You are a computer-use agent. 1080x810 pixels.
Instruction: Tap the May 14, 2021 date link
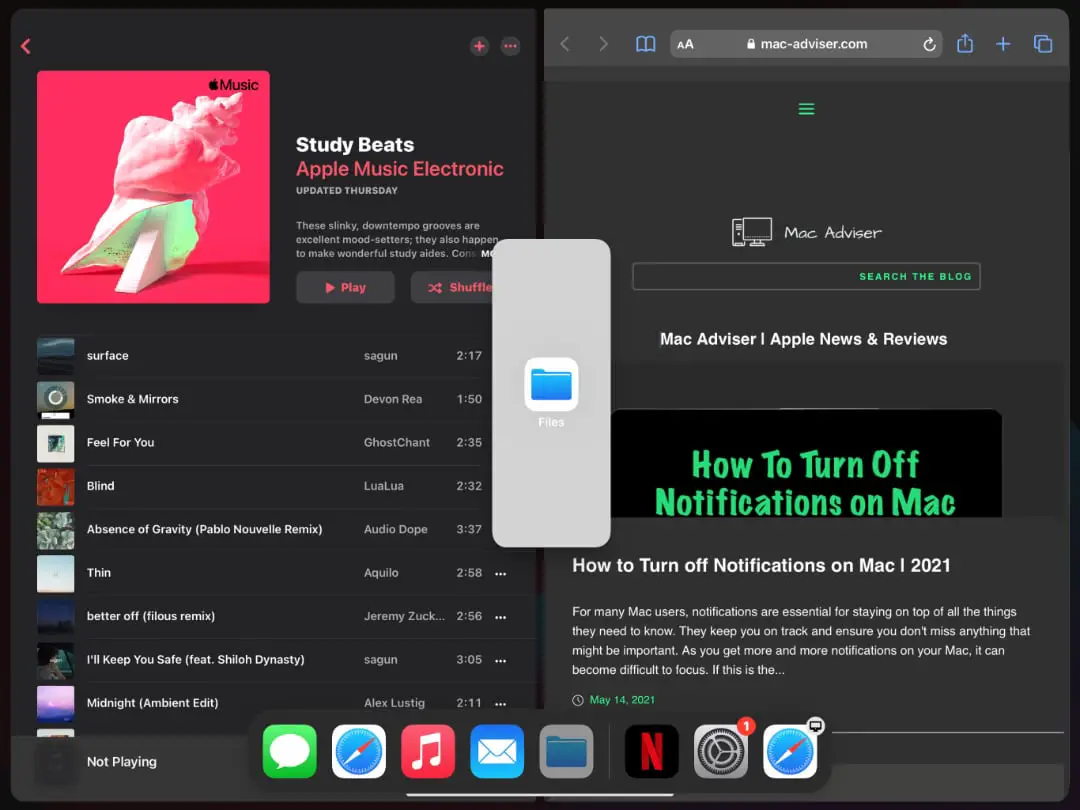pos(622,700)
